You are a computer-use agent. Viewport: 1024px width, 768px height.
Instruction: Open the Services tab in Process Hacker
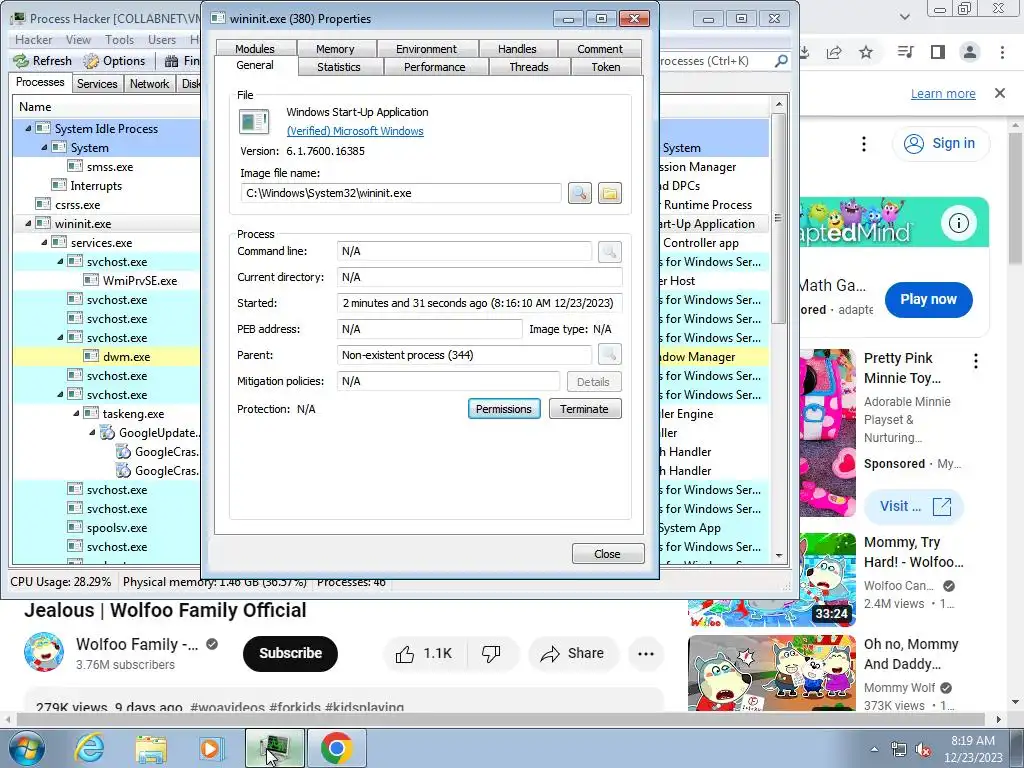tap(97, 84)
